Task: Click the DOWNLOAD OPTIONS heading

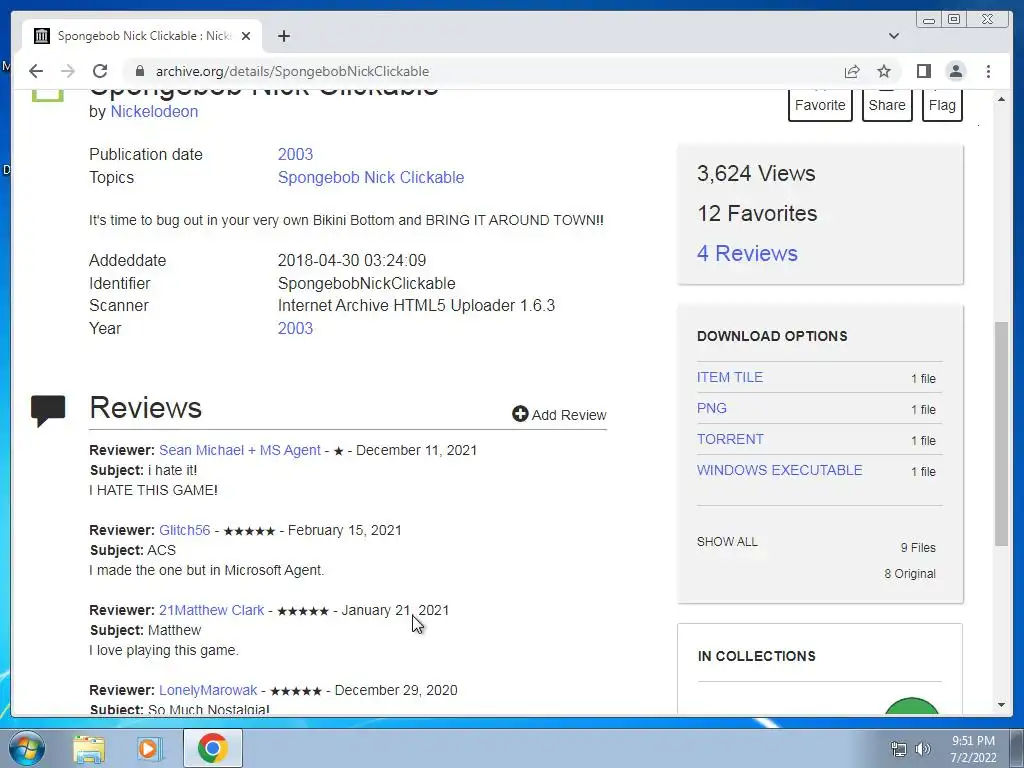Action: pos(772,336)
